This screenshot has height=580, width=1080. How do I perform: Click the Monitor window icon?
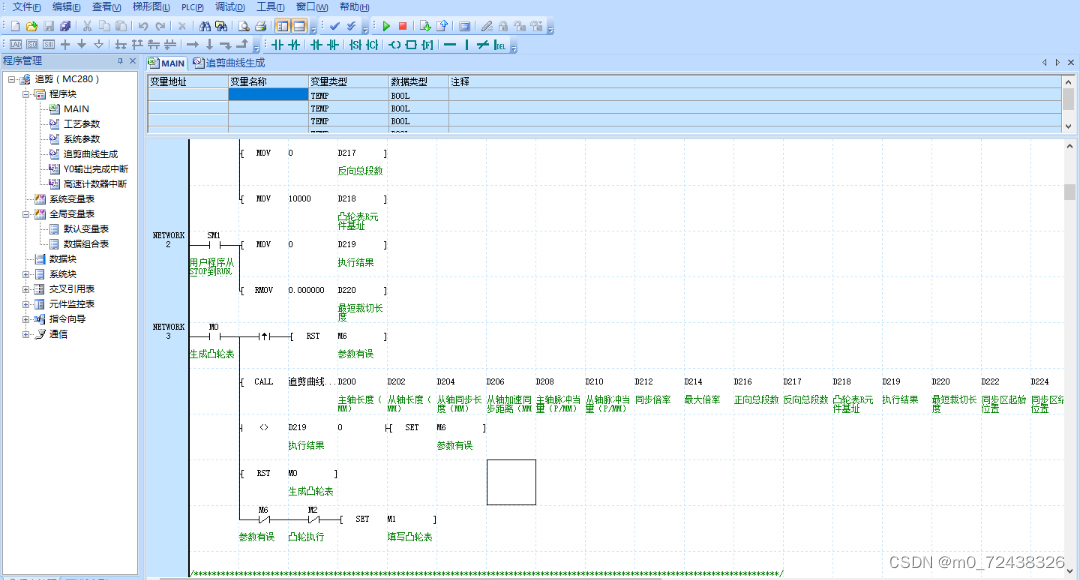click(x=465, y=26)
